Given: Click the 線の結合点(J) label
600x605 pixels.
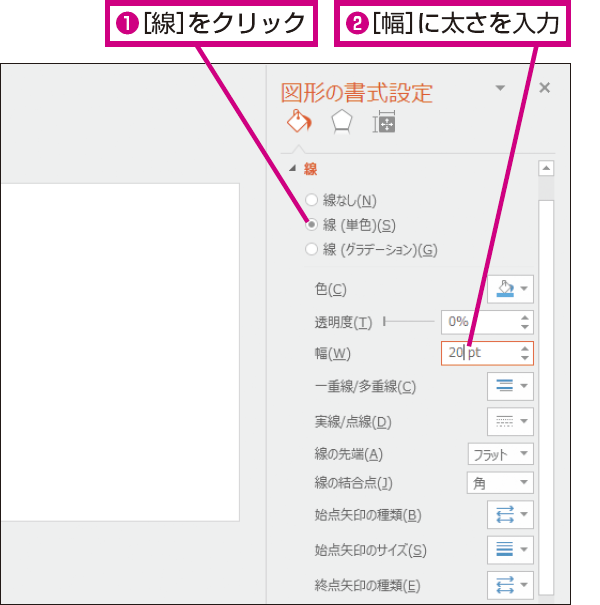Looking at the screenshot, I should point(353,483).
